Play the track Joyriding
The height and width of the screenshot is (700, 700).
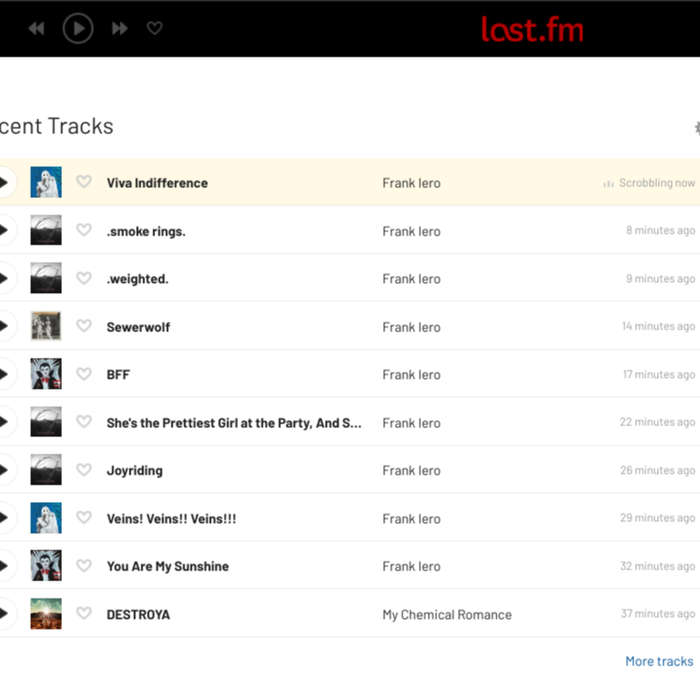tap(5, 470)
